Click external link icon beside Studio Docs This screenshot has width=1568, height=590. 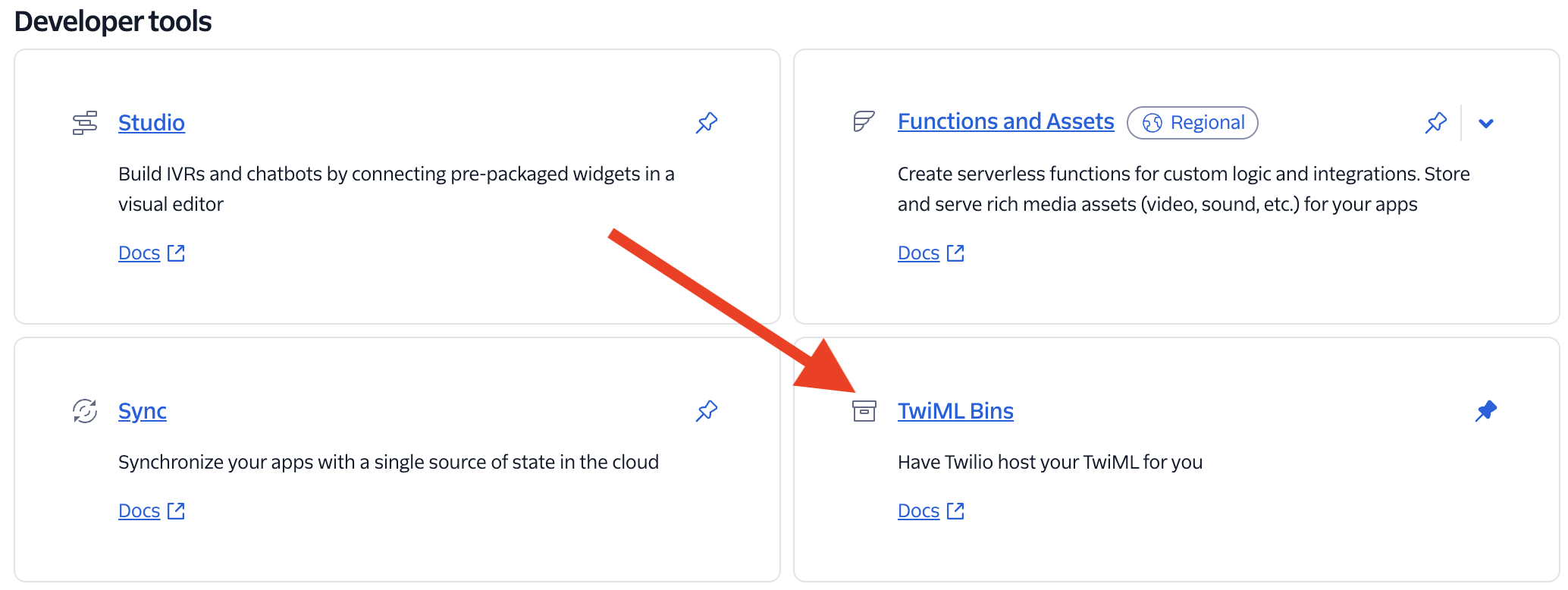click(x=176, y=253)
